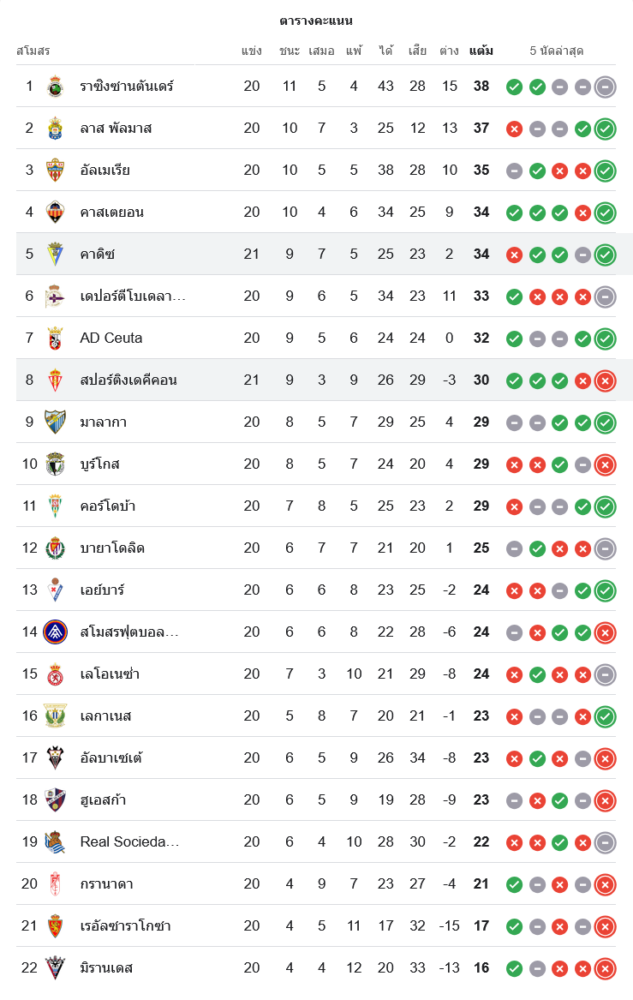This screenshot has height=1000, width=633.
Task: Click the Mirandés team crest
Action: (55, 968)
